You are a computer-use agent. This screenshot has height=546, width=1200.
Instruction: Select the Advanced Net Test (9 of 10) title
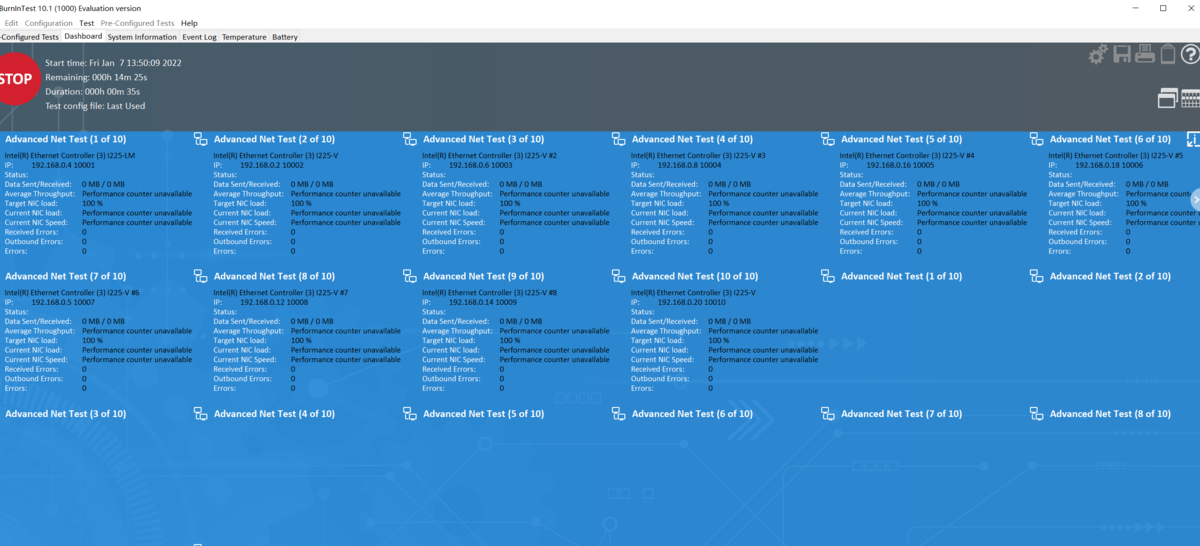483,276
